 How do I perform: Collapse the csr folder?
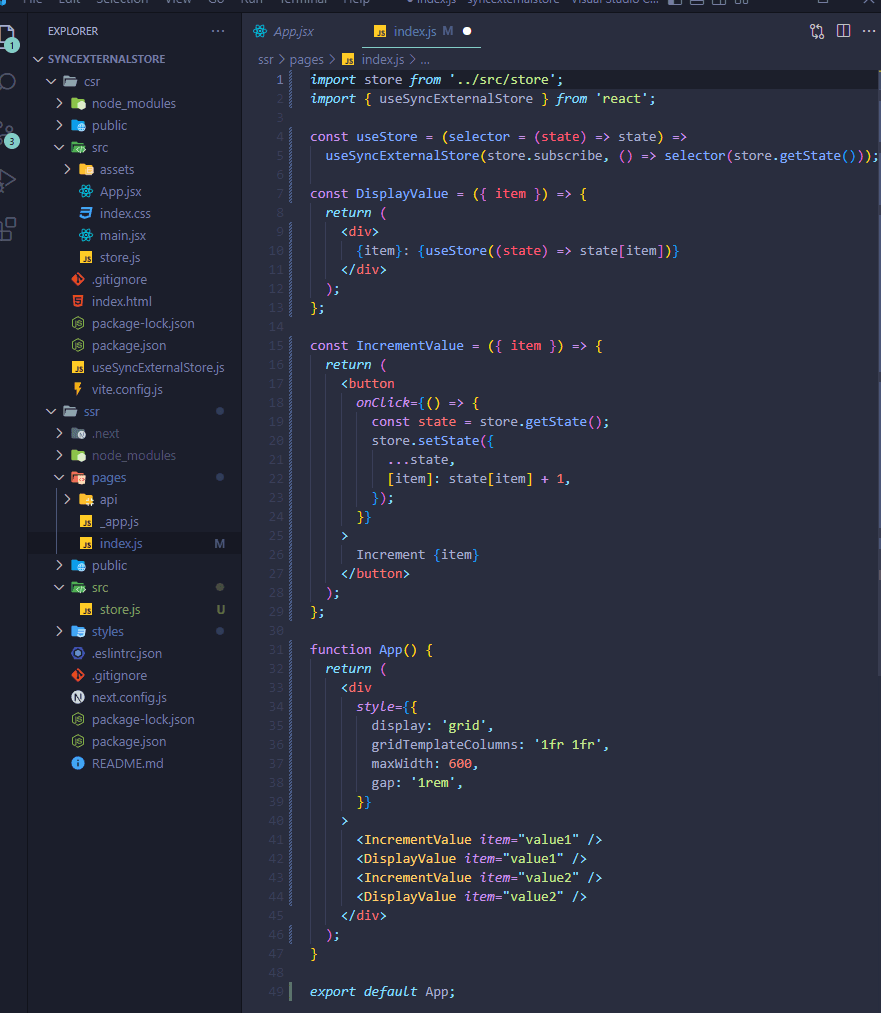(92, 81)
